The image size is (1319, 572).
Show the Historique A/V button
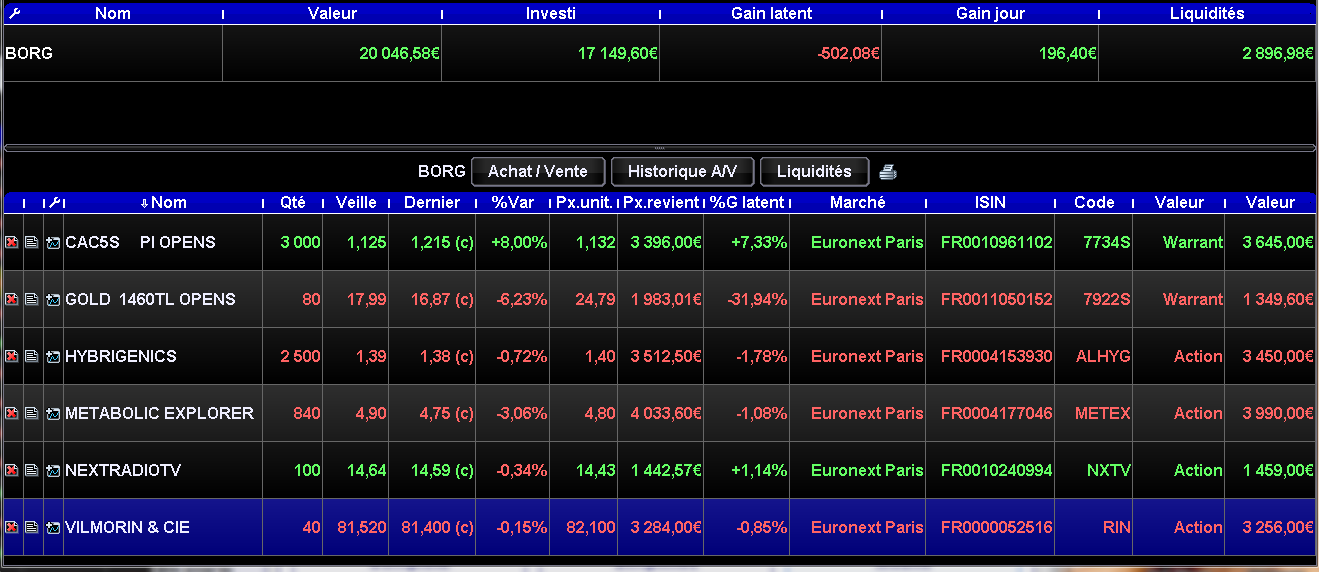click(x=682, y=172)
